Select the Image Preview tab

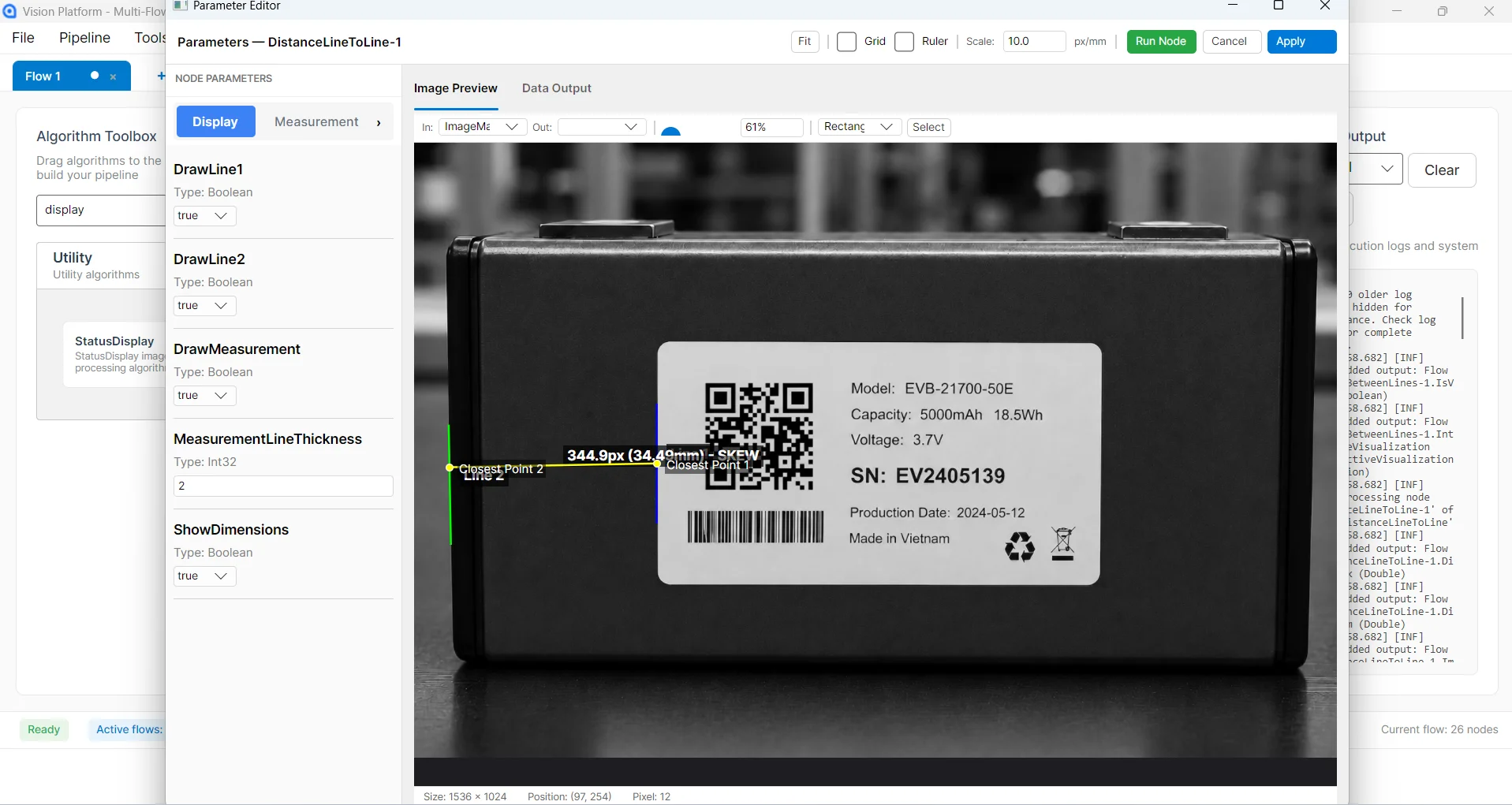tap(456, 88)
